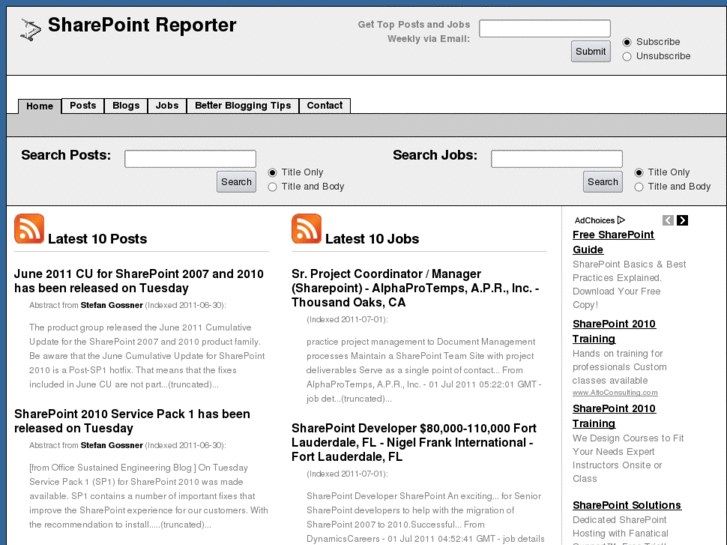Open Stefan Gossner link under Service Pack 1 post
This screenshot has width=727, height=545.
(112, 445)
